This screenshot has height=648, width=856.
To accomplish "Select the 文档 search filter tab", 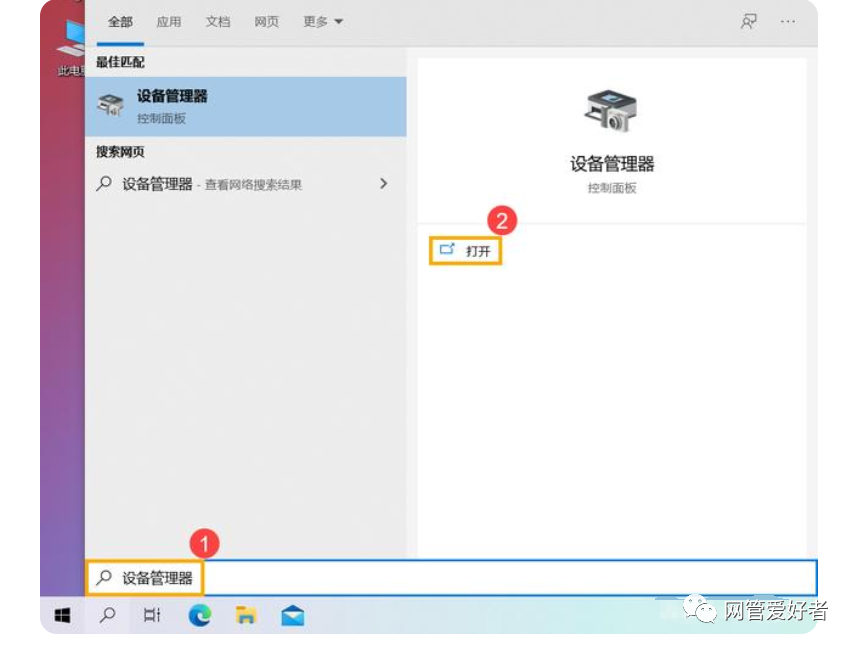I will coord(218,21).
